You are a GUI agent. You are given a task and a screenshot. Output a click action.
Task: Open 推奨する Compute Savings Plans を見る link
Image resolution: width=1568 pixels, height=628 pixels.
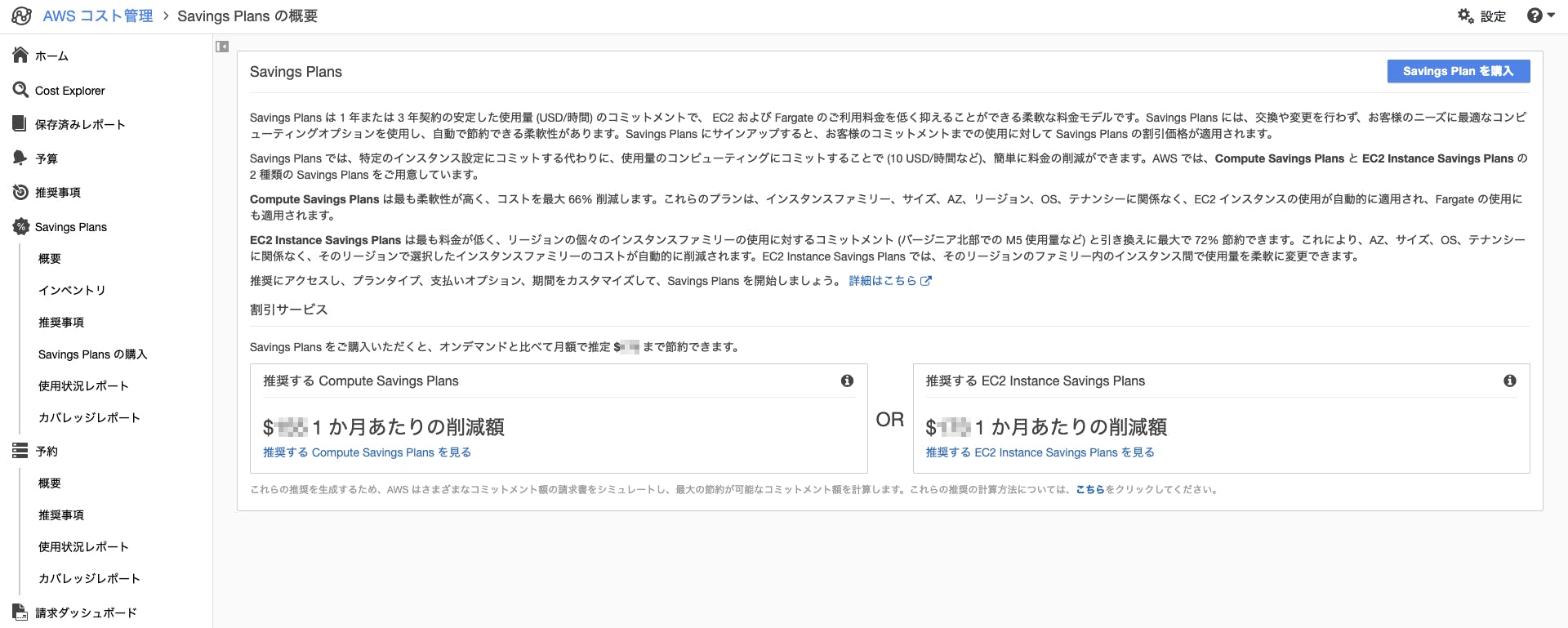(x=367, y=452)
